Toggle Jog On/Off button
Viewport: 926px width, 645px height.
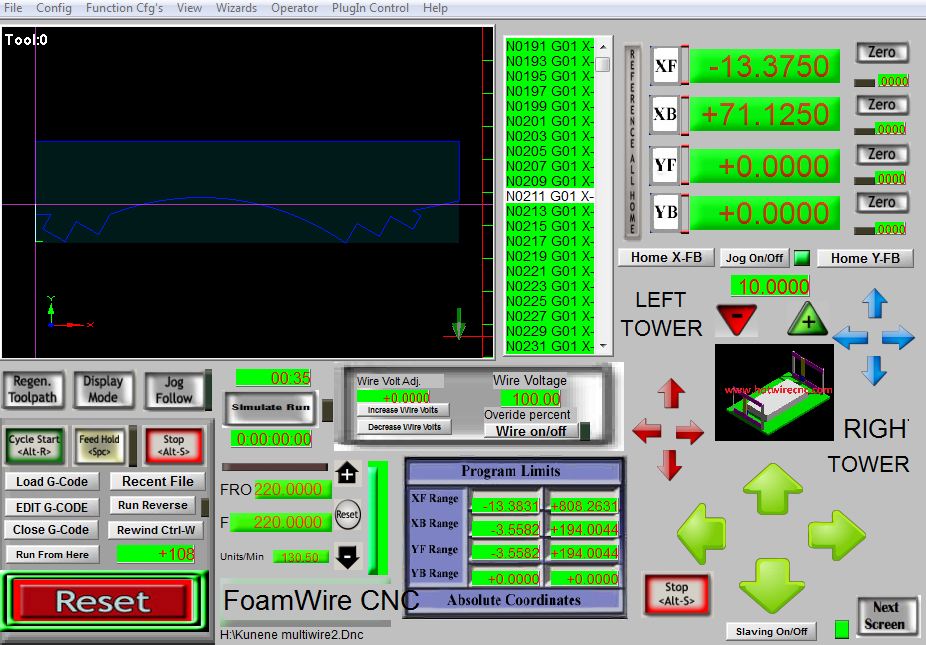click(755, 258)
